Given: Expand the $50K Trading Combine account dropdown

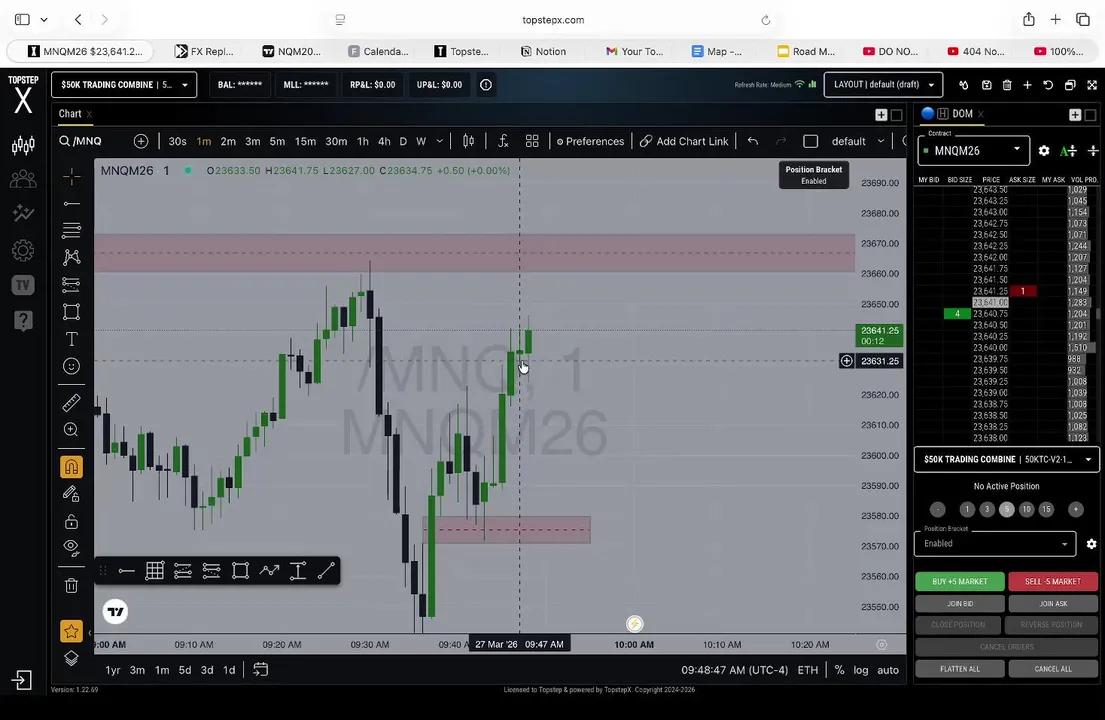Looking at the screenshot, I should (x=124, y=85).
